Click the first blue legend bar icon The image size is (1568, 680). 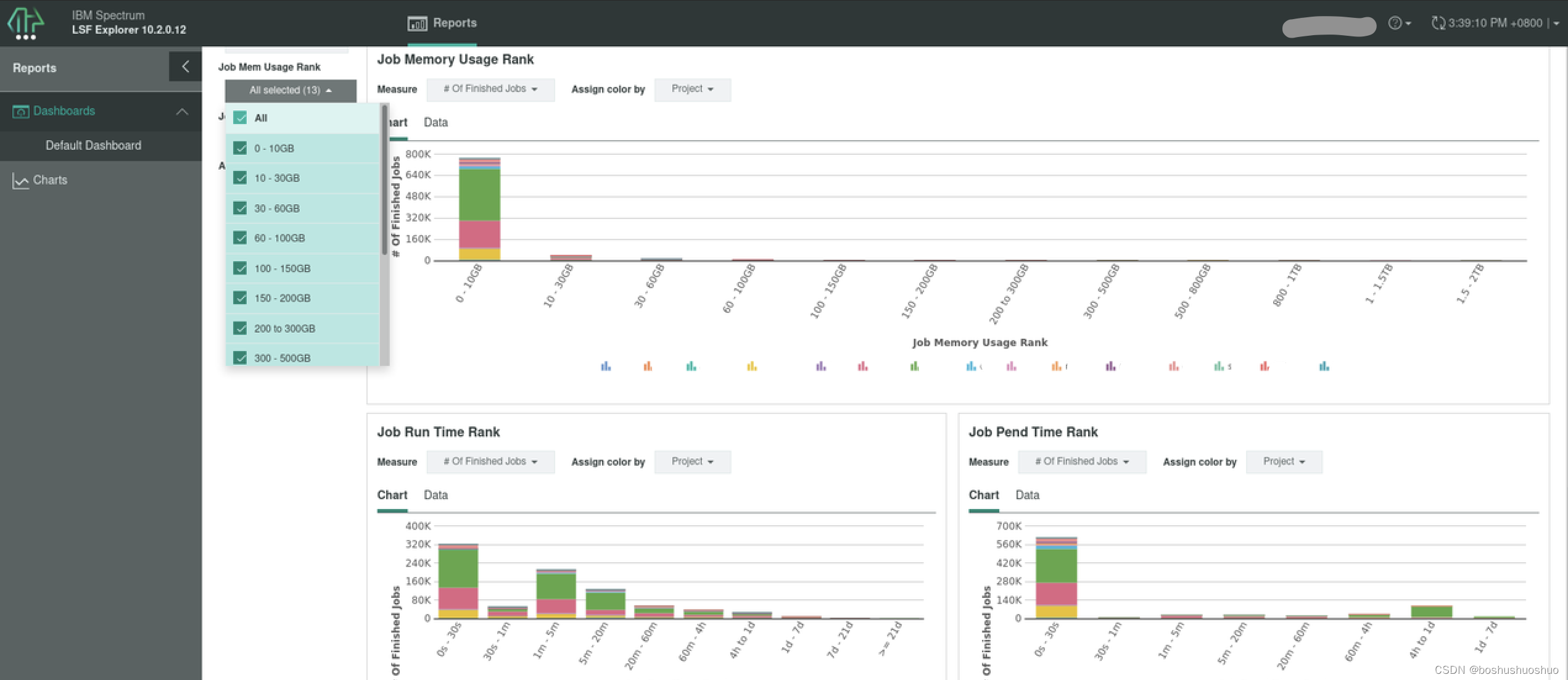606,367
